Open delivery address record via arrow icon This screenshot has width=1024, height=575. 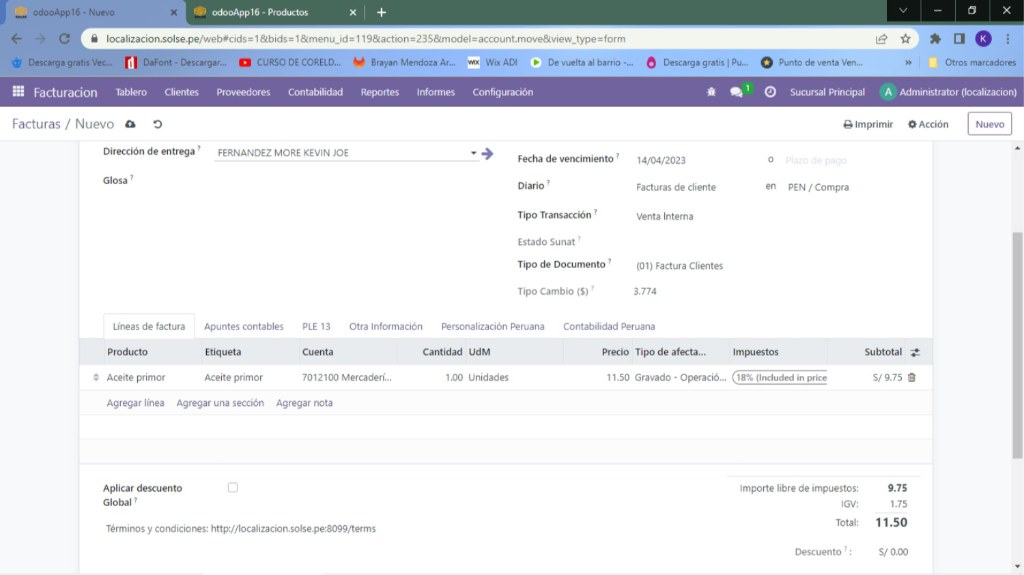(487, 153)
